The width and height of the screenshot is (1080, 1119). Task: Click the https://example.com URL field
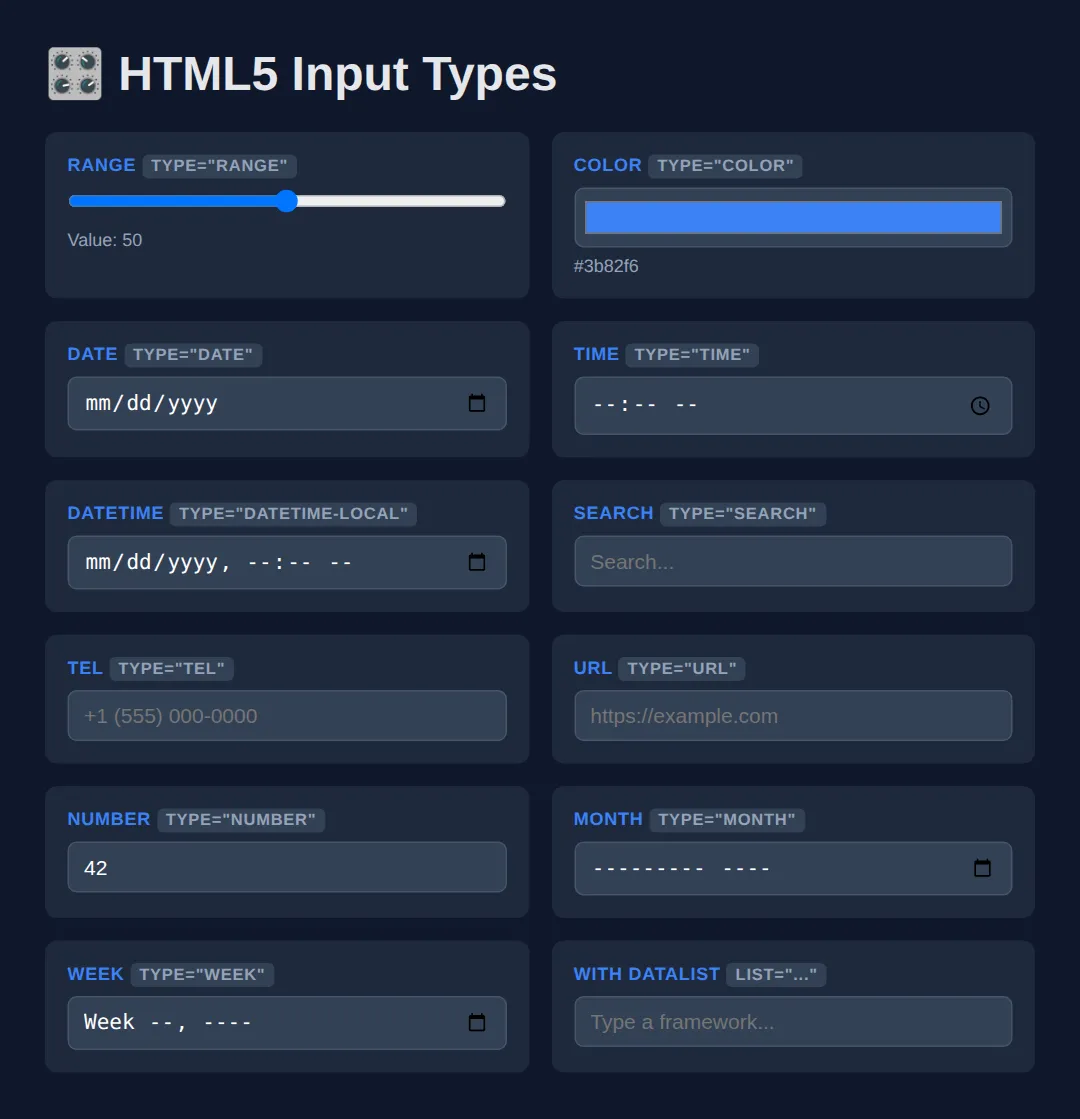pyautogui.click(x=793, y=716)
